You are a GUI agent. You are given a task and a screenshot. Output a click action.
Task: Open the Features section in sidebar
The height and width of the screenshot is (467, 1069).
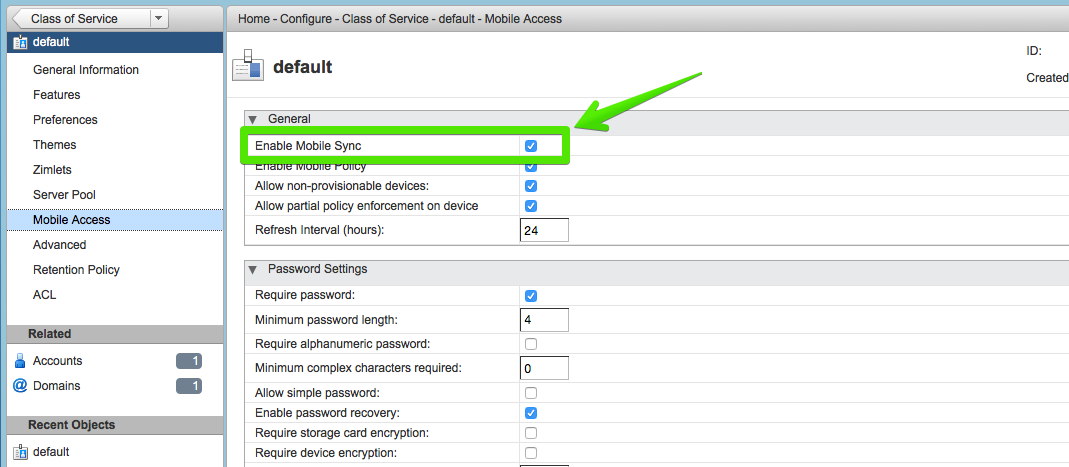[x=56, y=95]
